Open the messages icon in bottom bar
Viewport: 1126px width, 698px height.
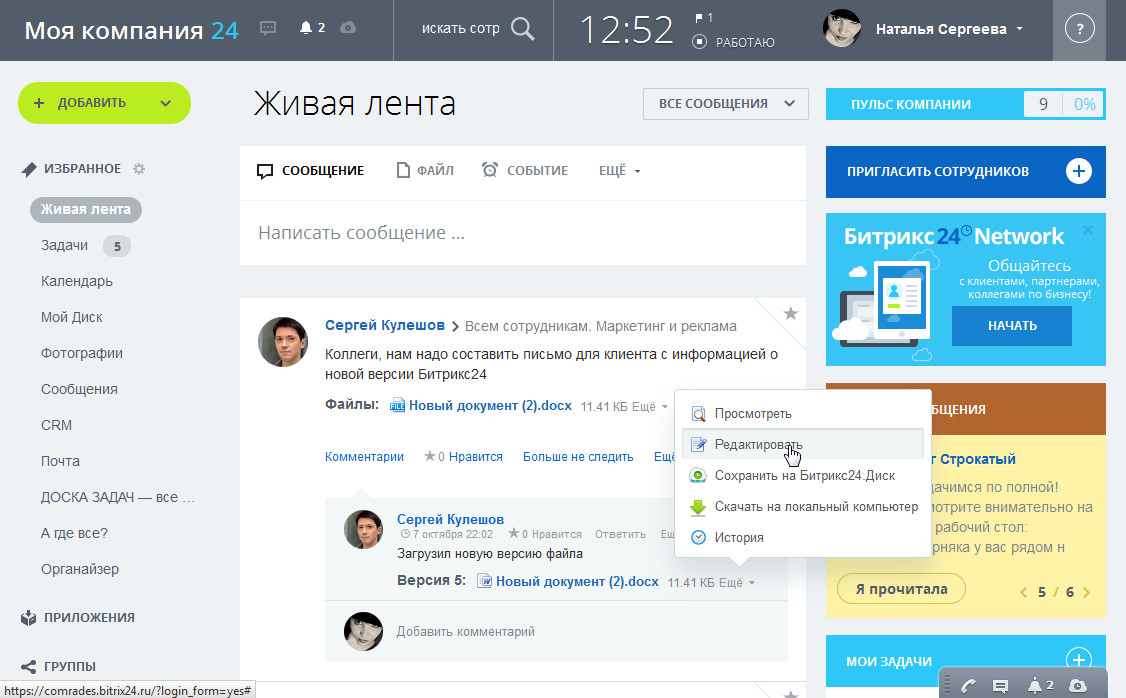(x=1000, y=686)
